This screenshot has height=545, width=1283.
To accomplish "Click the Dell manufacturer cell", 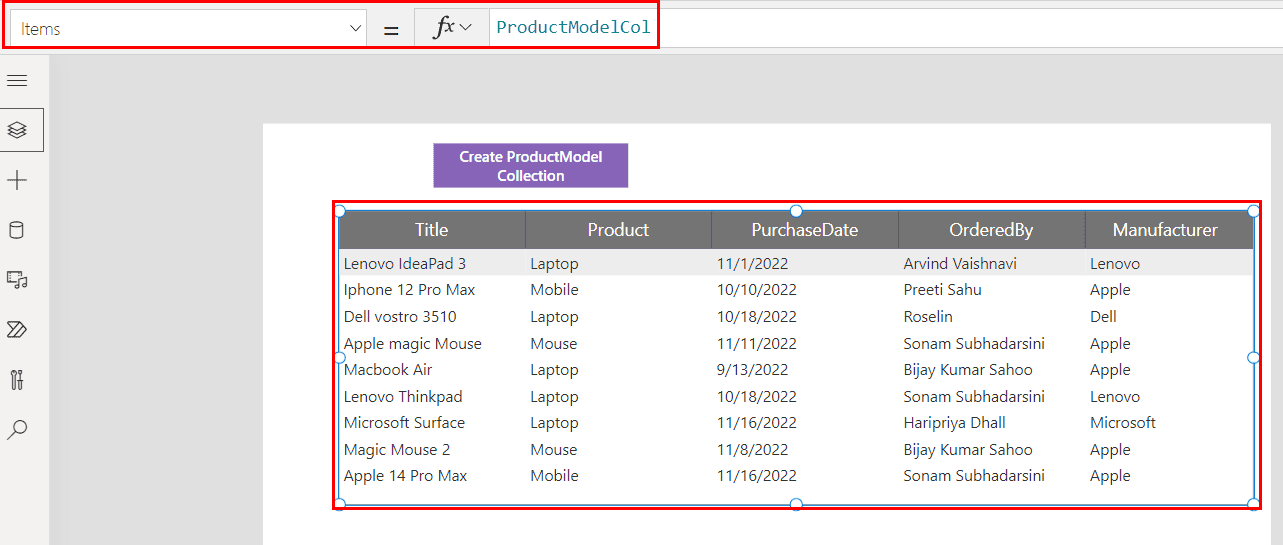I will click(1104, 317).
